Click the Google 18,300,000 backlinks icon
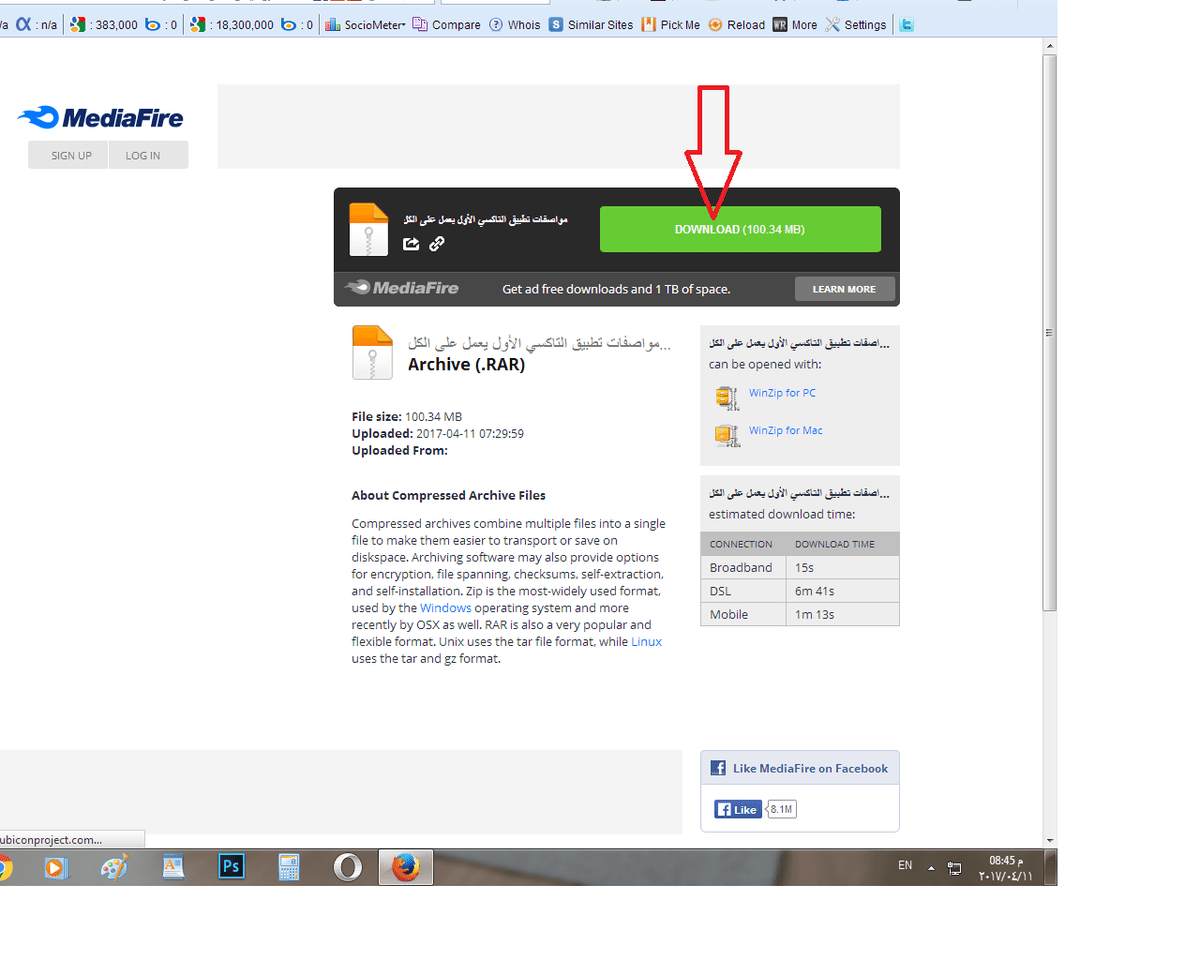1200x960 pixels. pos(199,25)
